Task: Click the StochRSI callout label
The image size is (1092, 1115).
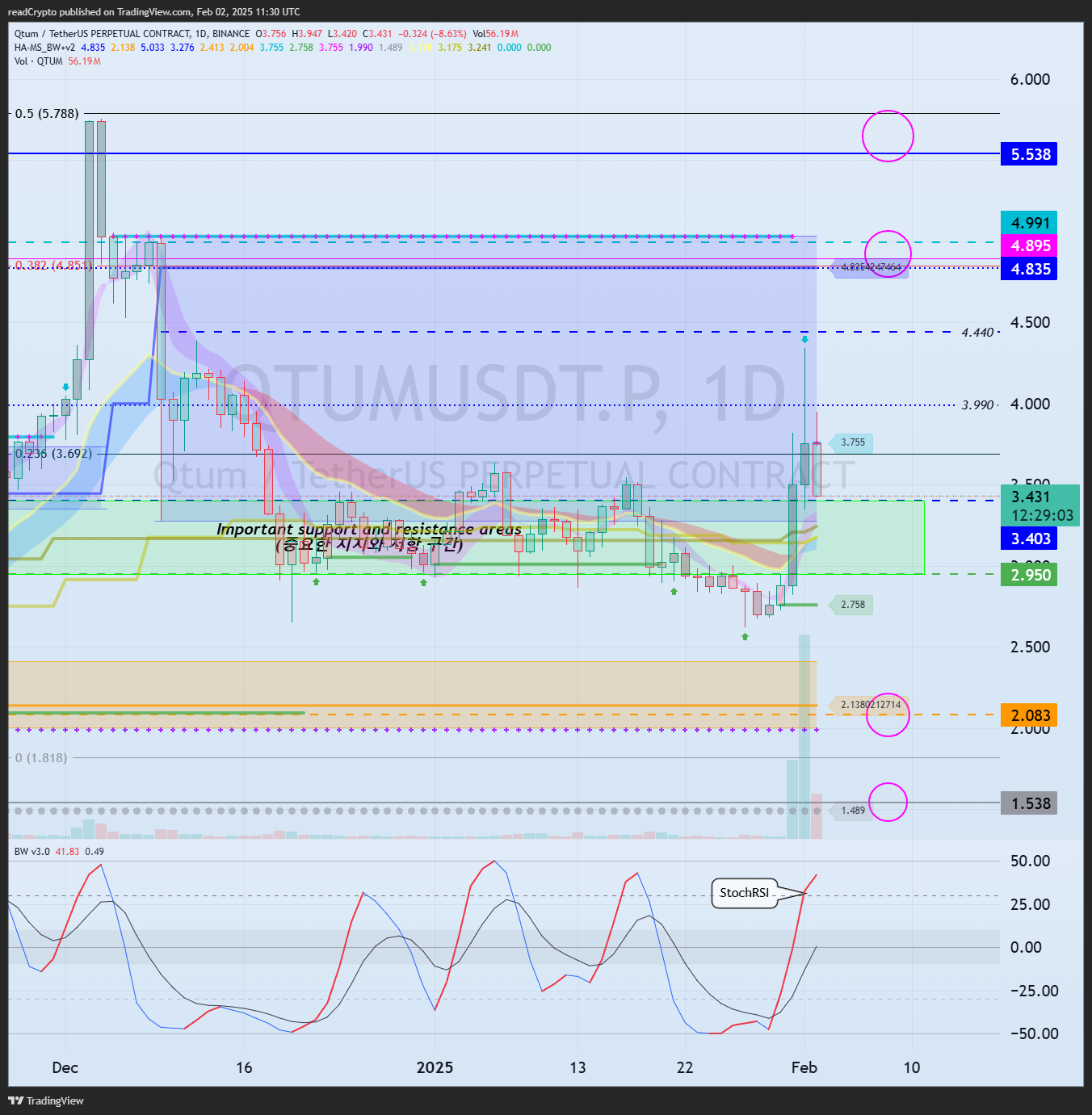Action: tap(744, 893)
